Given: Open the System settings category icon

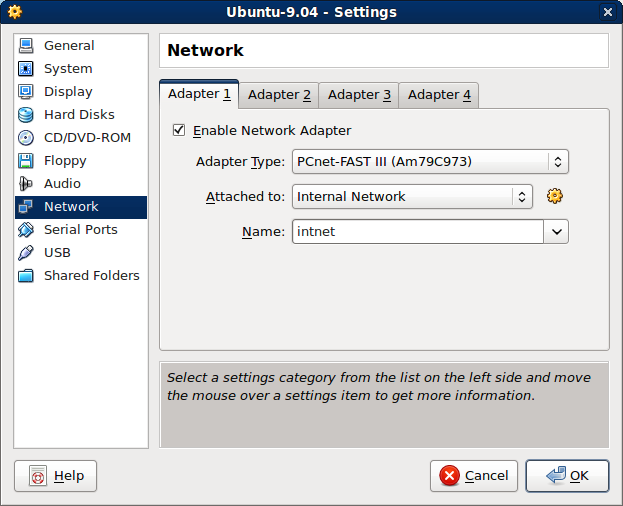Looking at the screenshot, I should (x=26, y=69).
